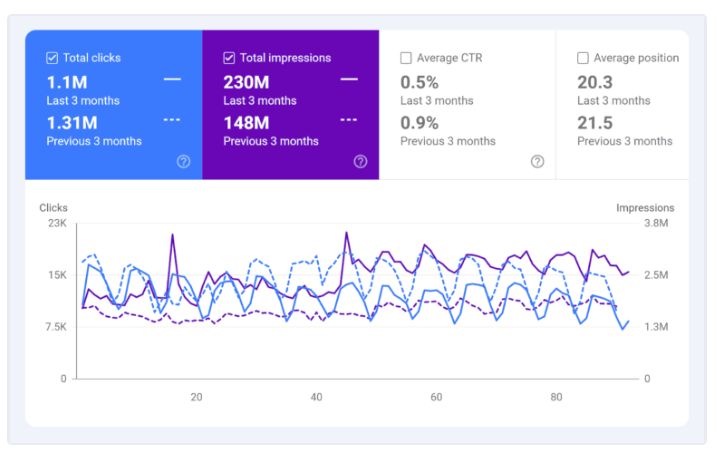Image resolution: width=717 pixels, height=456 pixels.
Task: Click the Impressions axis label
Action: tap(645, 208)
